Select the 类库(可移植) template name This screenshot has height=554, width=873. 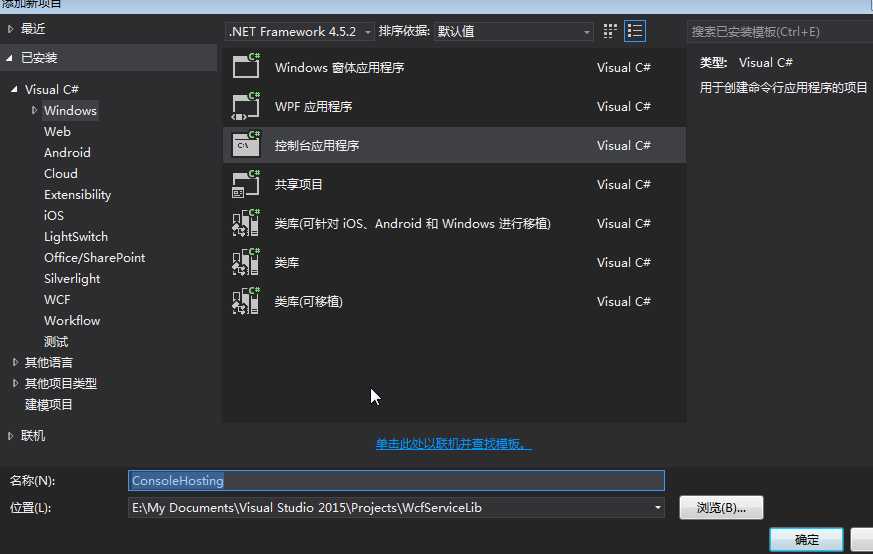pyautogui.click(x=308, y=301)
